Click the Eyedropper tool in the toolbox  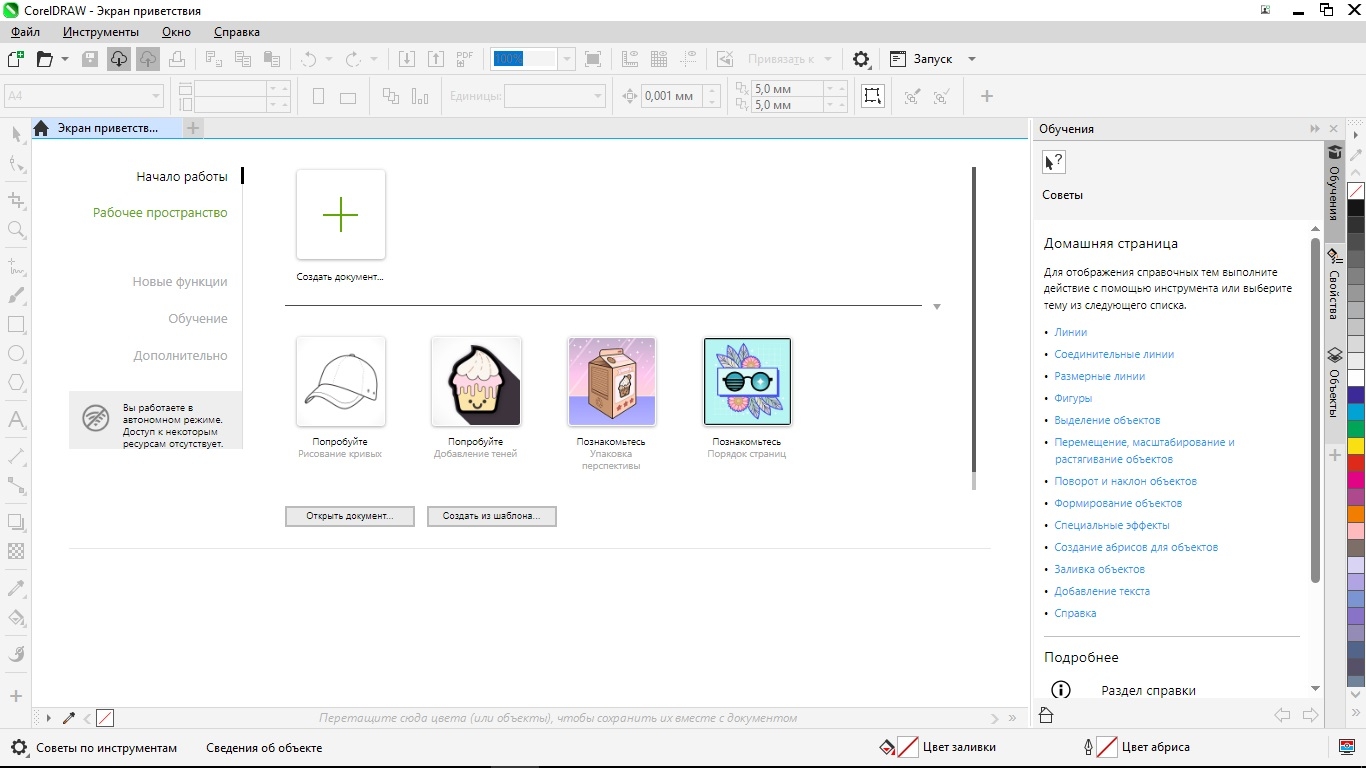pos(16,588)
